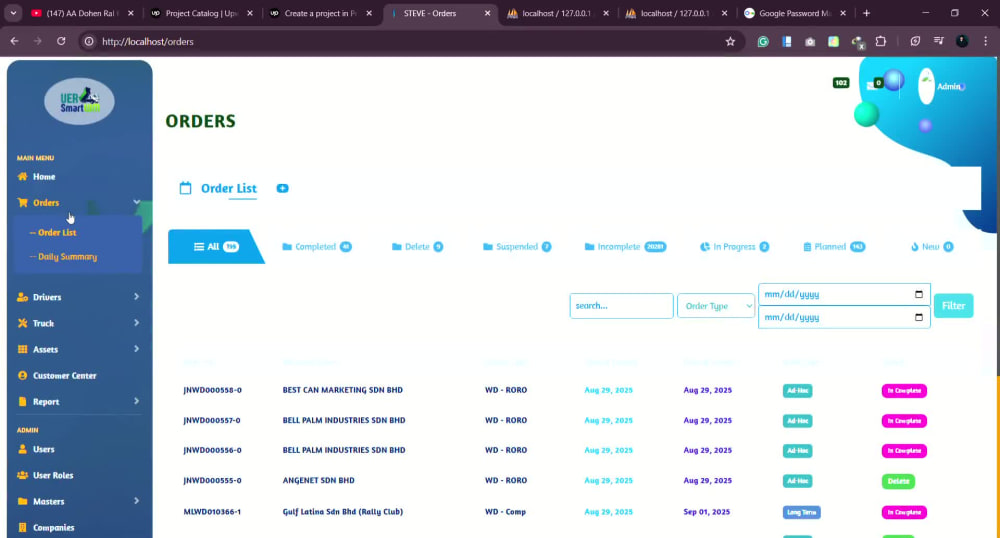Click Ad-Hoc badge for JNWD000557-0
Screen dimensions: 1000x538
point(797,421)
